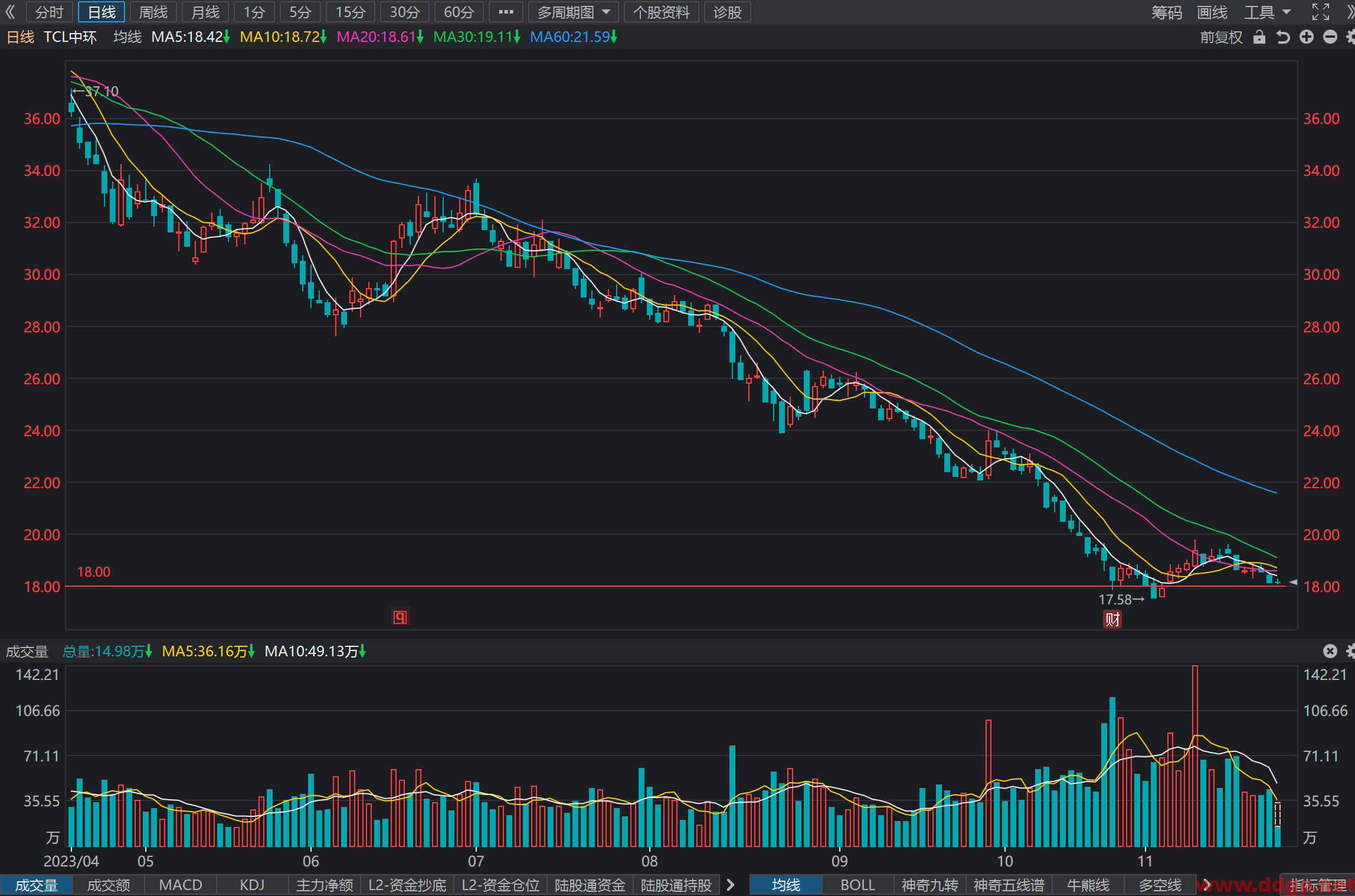Select the 多空线 overlay tab
The height and width of the screenshot is (896, 1355).
coord(1160,885)
